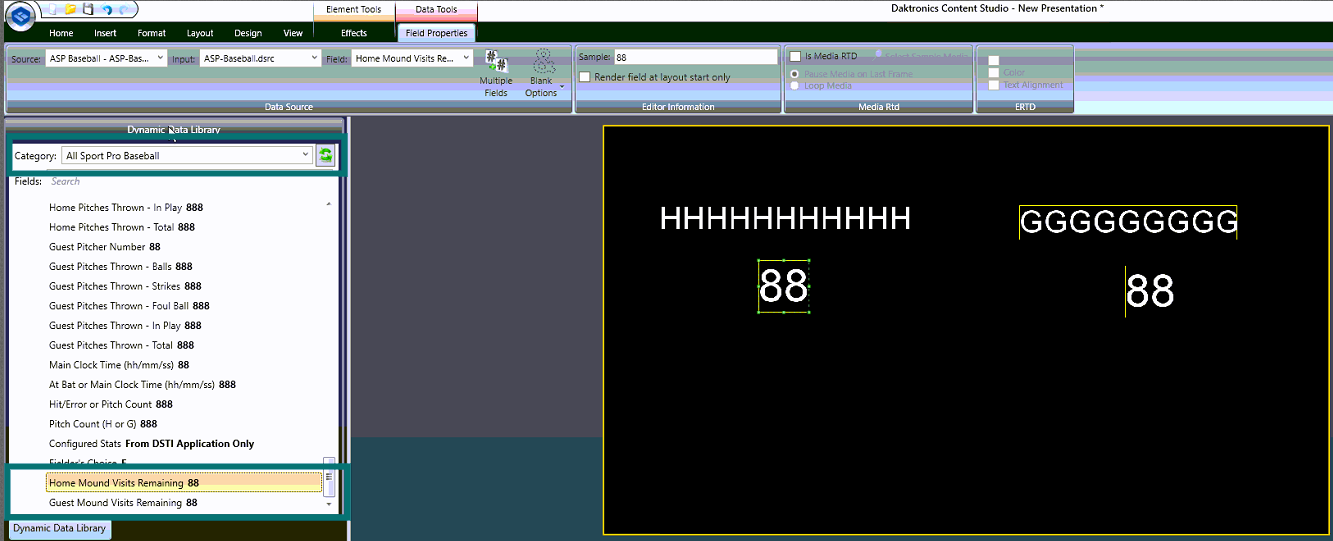Click the Dynamic Data Library bottom tab

pos(59,528)
